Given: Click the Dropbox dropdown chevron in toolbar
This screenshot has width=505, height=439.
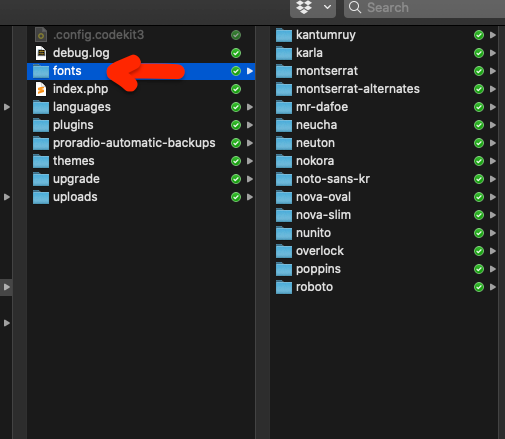Looking at the screenshot, I should click(327, 7).
